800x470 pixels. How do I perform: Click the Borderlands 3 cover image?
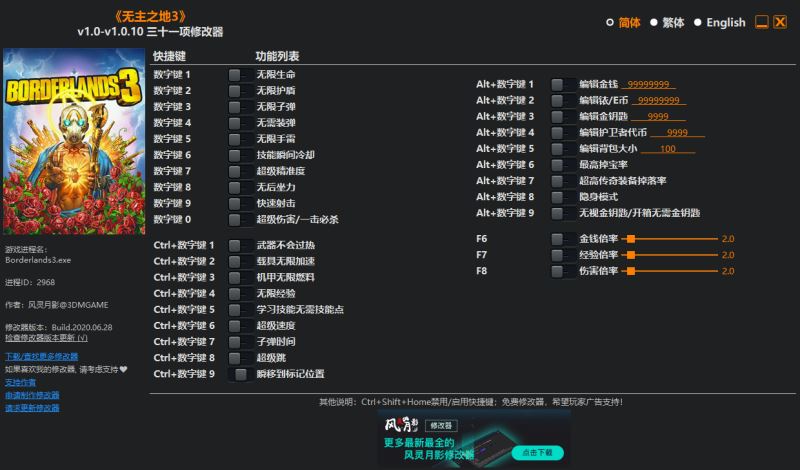74,141
